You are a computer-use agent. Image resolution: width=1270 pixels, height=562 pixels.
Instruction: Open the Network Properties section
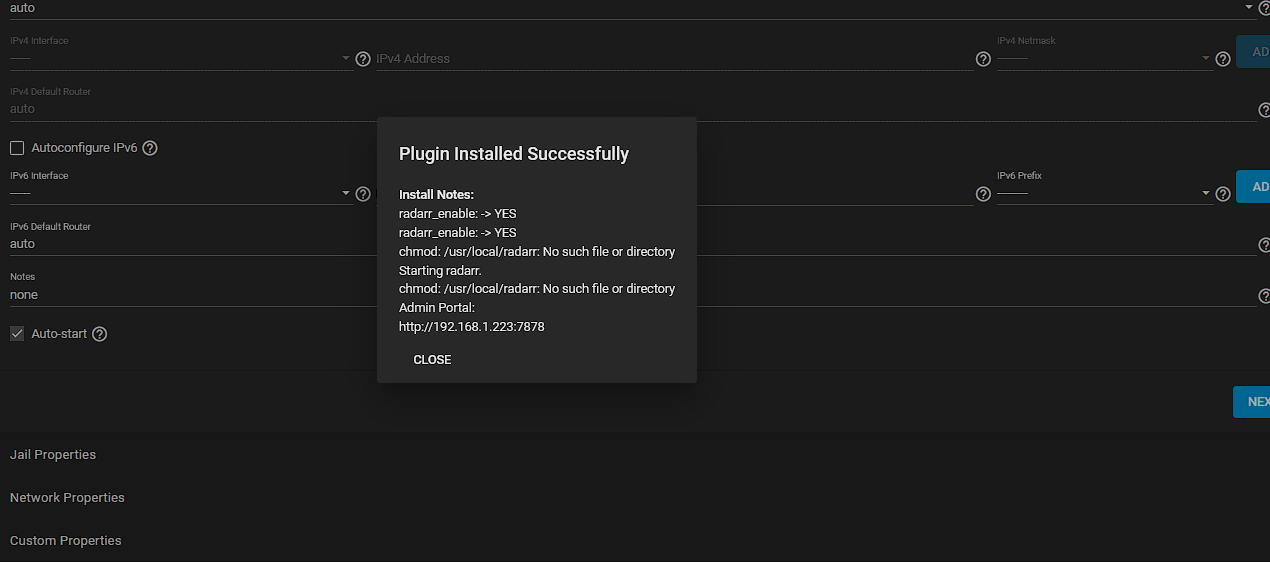67,498
